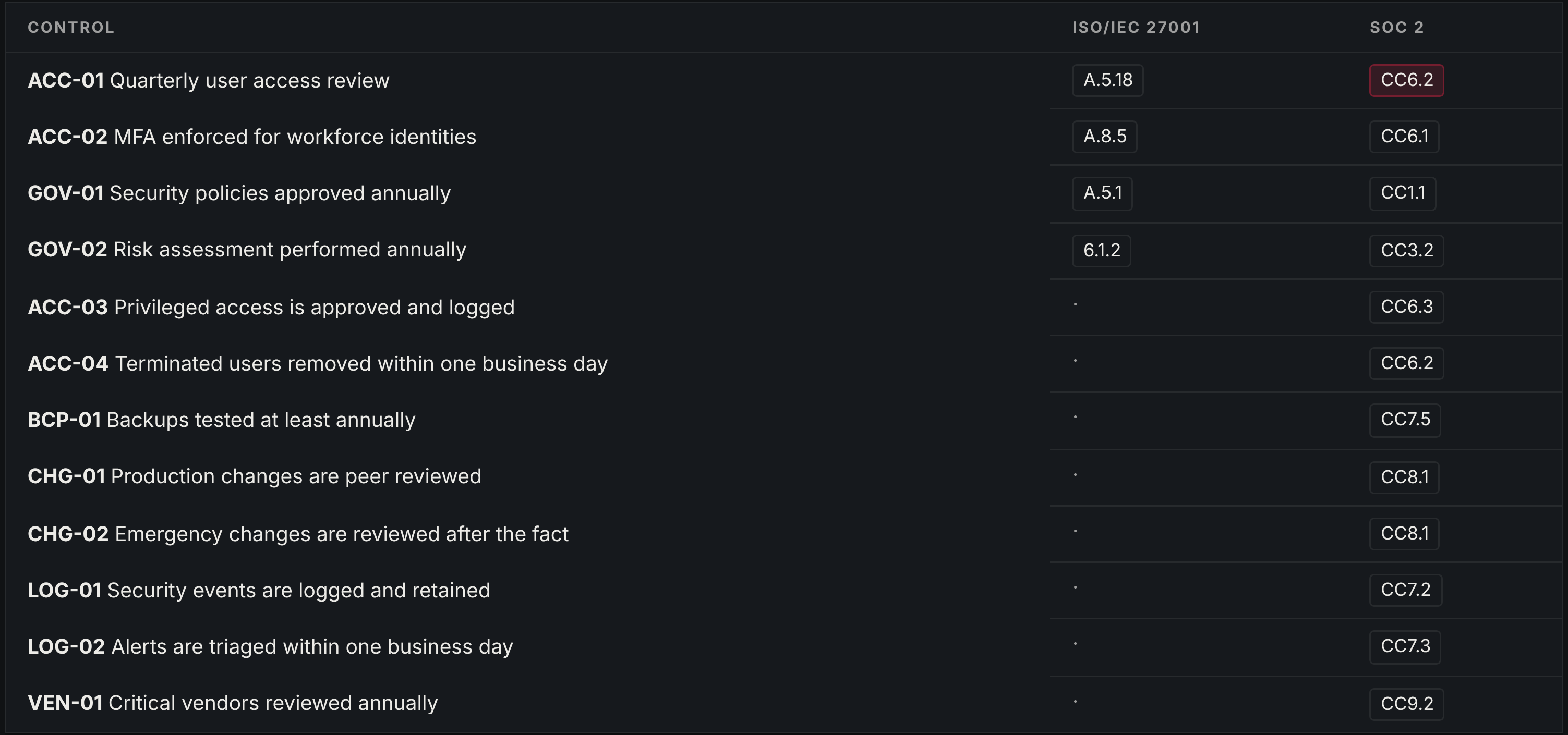Select the CC6.3 tag for ACC-03

pyautogui.click(x=1406, y=307)
